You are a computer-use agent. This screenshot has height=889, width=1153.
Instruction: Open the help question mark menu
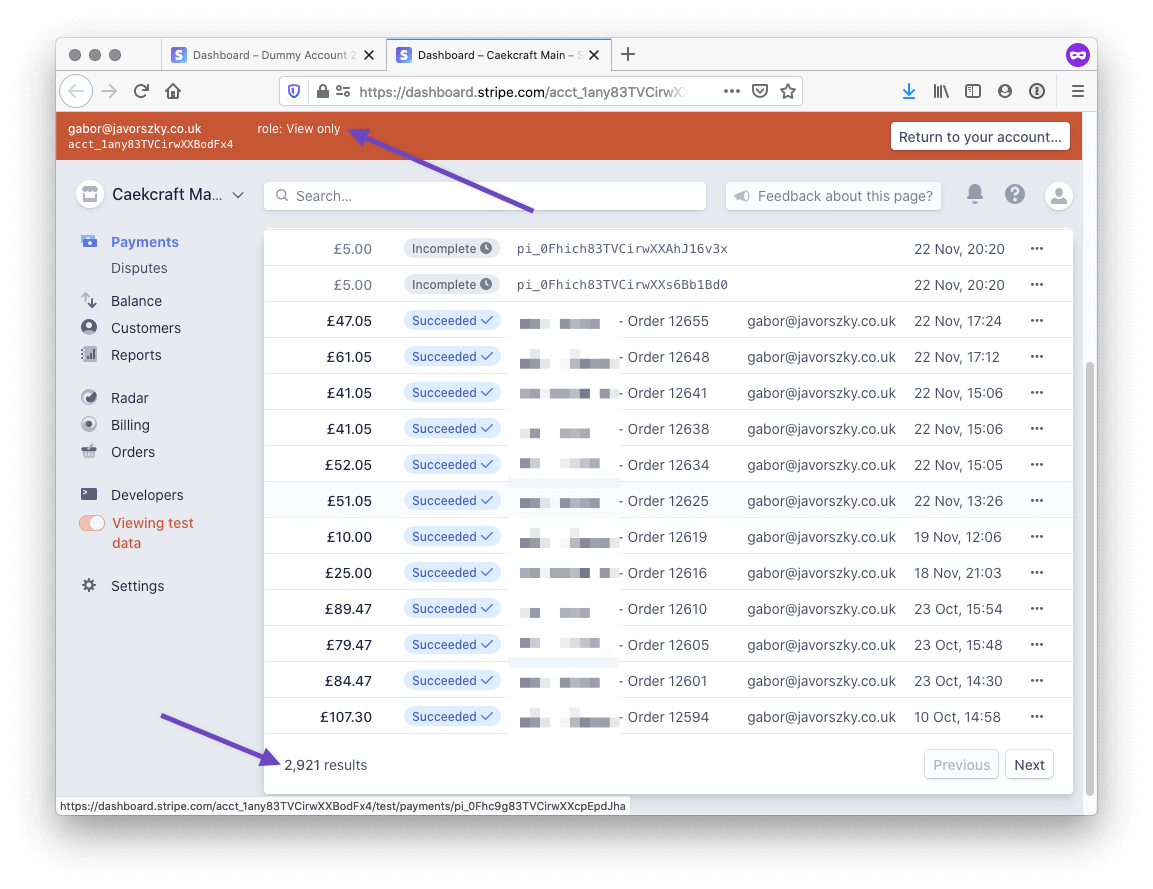coord(1015,195)
